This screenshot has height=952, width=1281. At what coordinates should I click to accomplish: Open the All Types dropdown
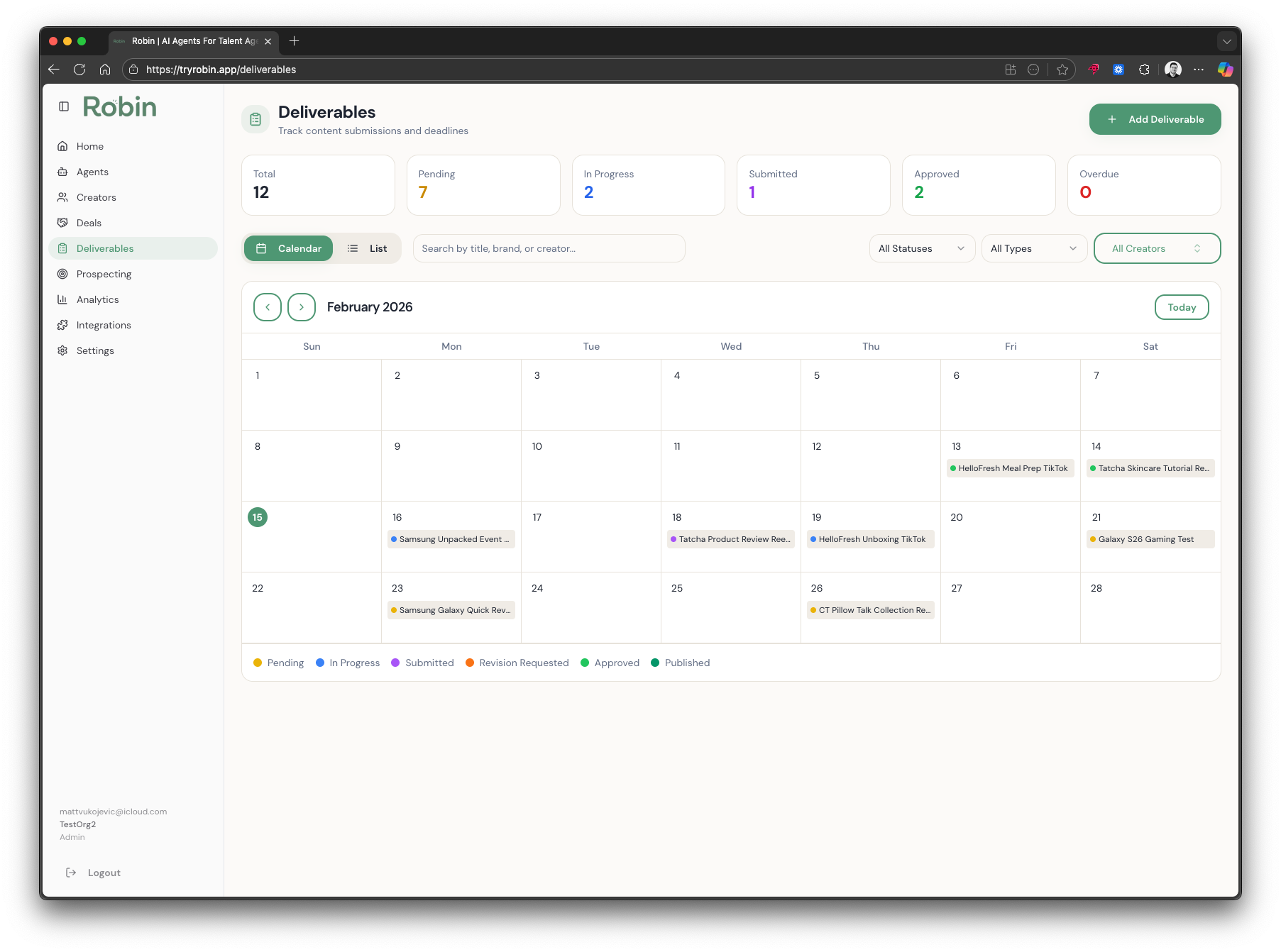(x=1034, y=248)
